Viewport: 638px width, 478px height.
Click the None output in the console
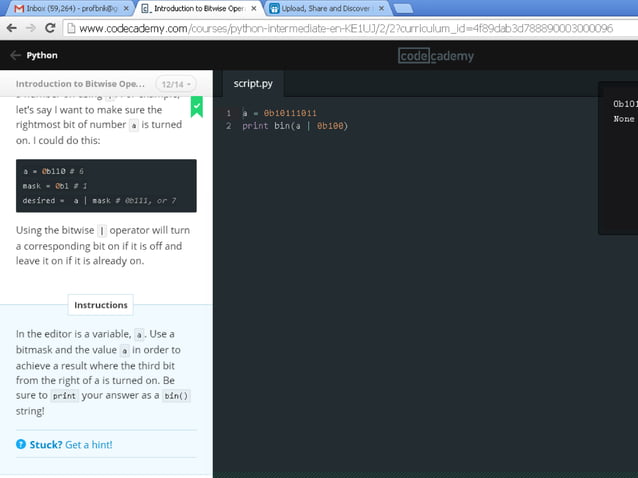click(x=624, y=119)
